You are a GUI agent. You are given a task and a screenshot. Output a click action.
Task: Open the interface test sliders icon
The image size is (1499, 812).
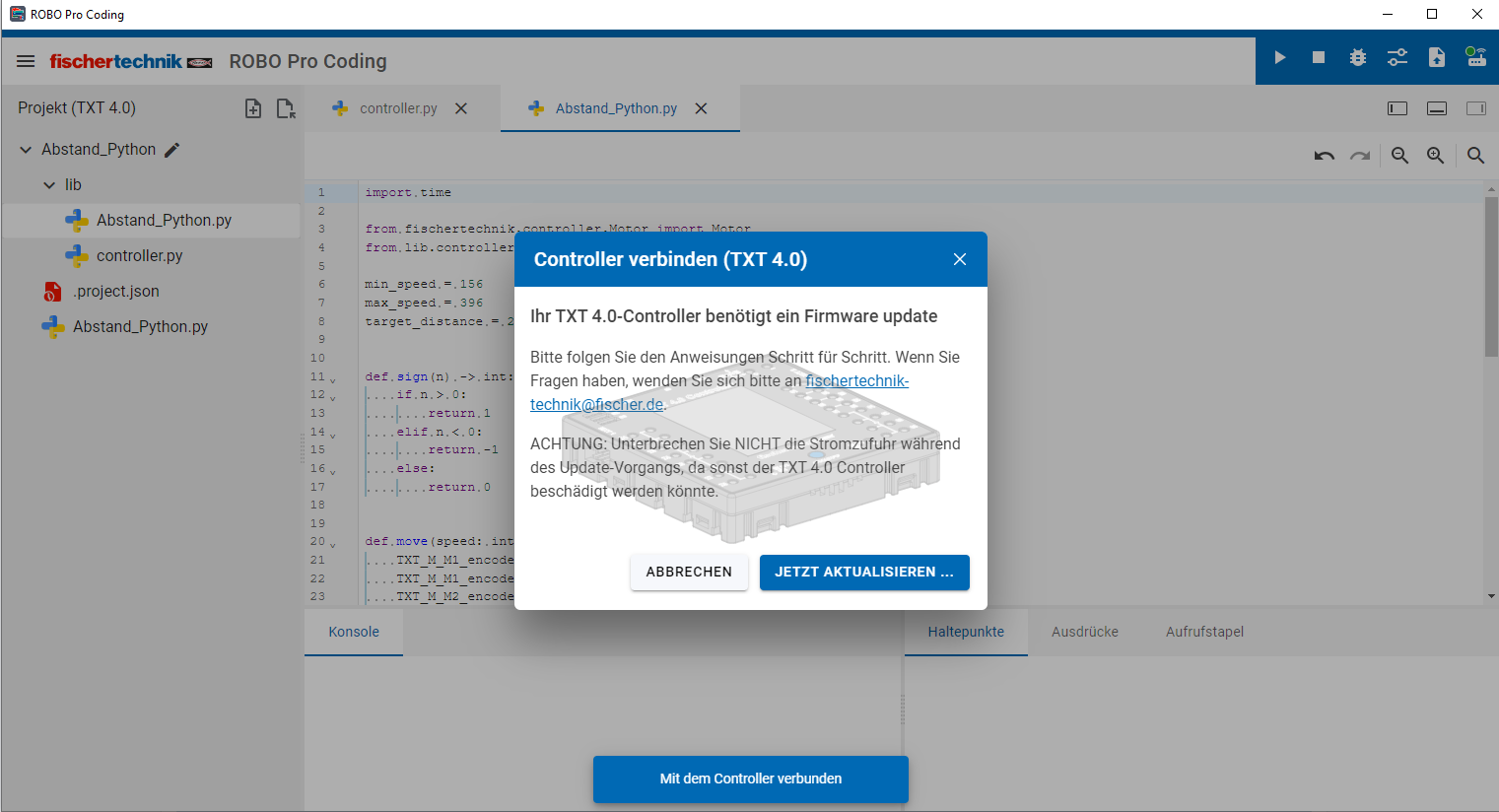click(x=1397, y=58)
